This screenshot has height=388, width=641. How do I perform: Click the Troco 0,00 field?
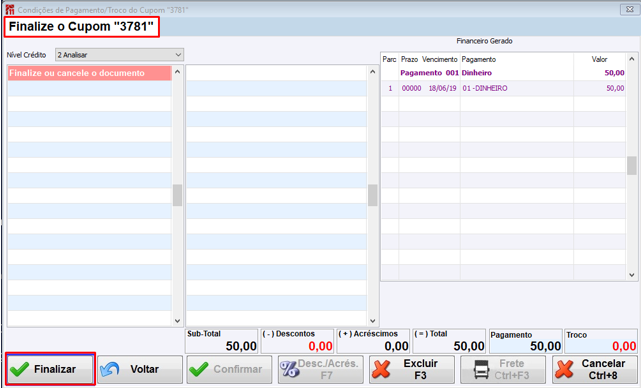pos(601,342)
